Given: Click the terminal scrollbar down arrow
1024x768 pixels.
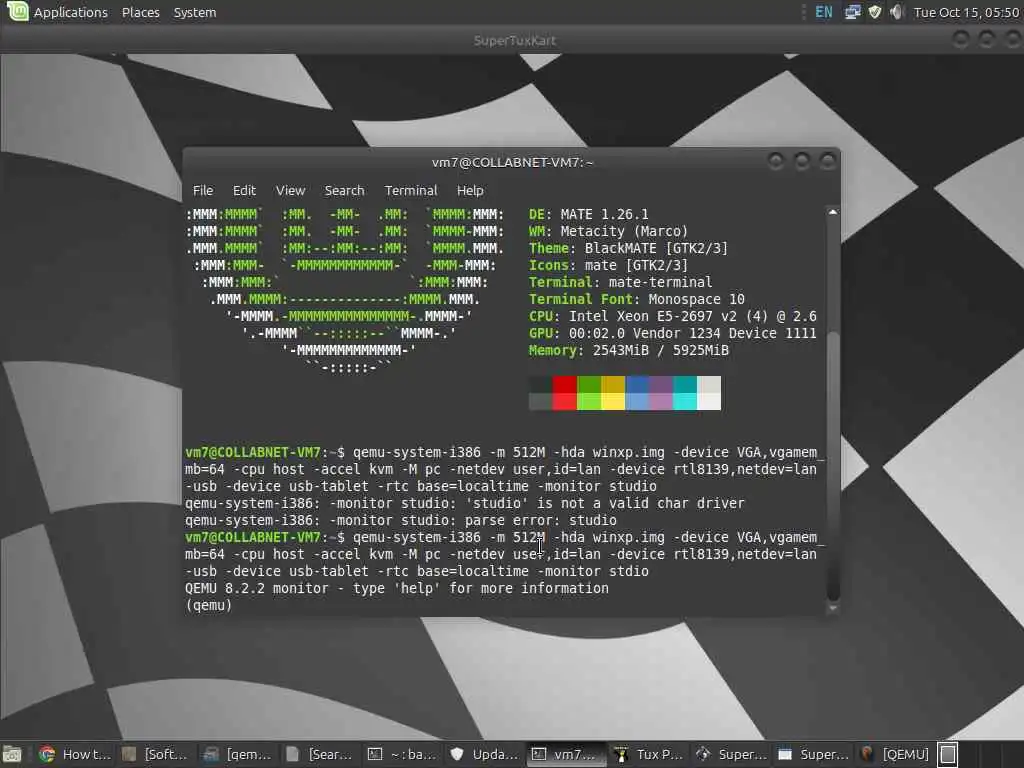Looking at the screenshot, I should [833, 608].
